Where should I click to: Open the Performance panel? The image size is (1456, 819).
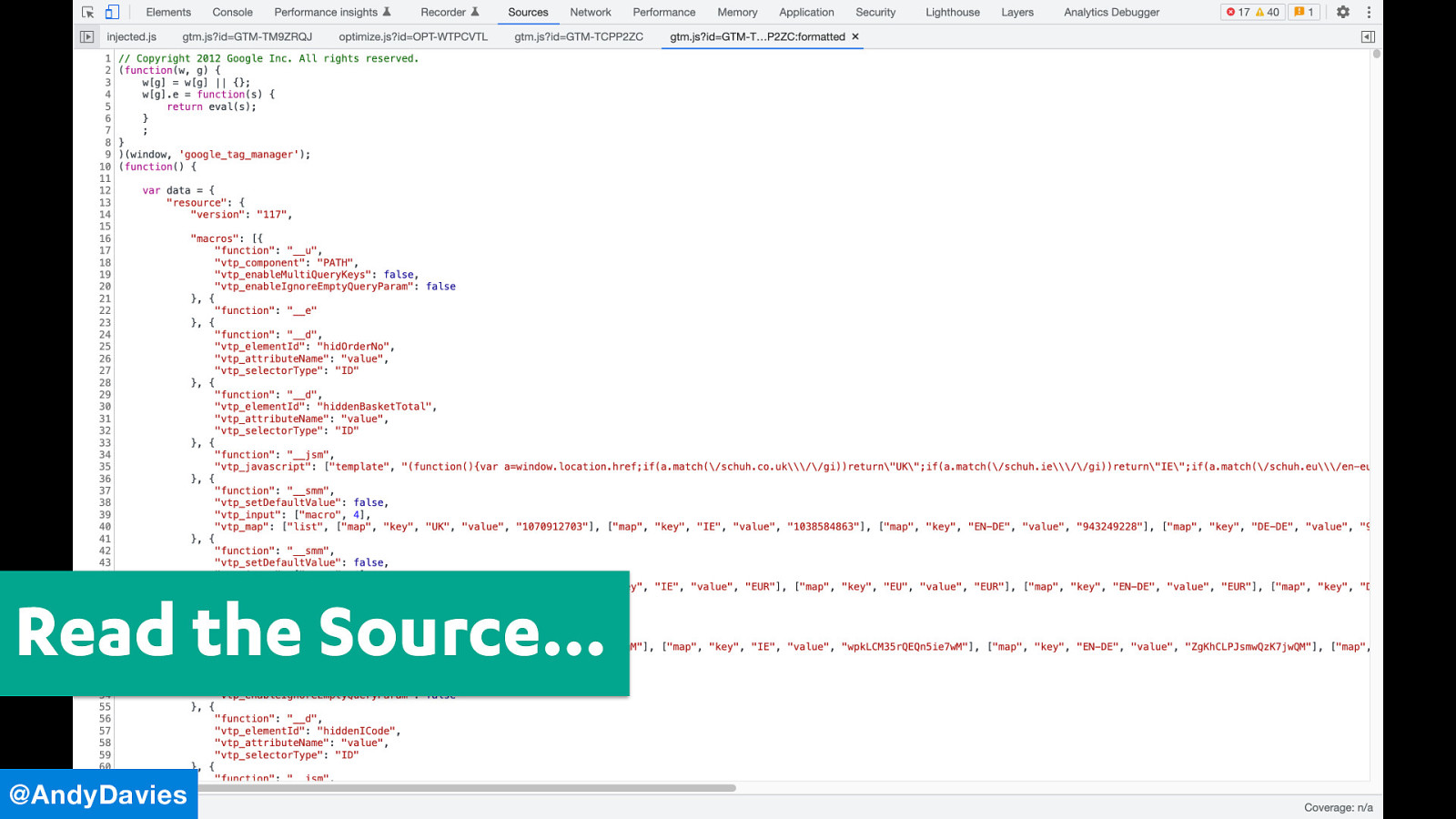point(664,12)
